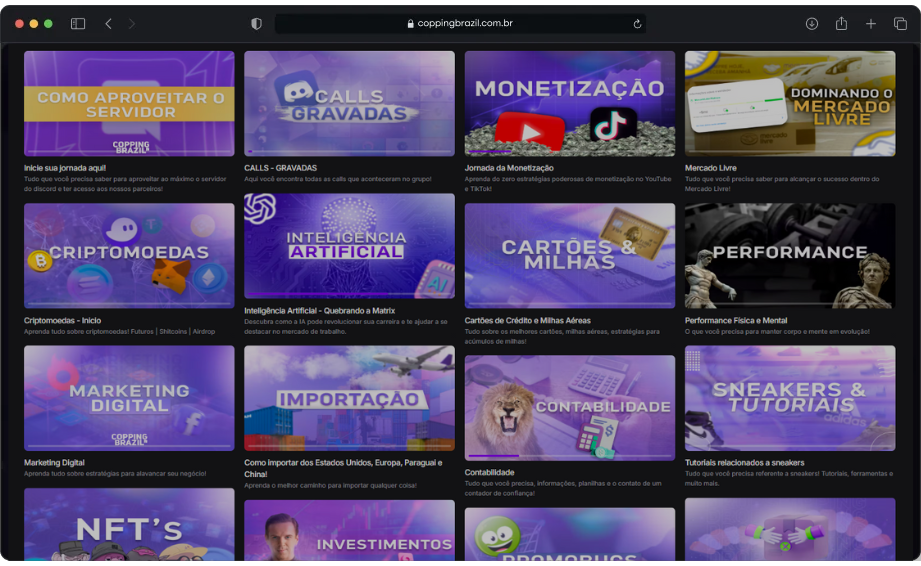Click 'Aprenda tudo sobre estratégias para alavancar' text
The image size is (921, 566).
pyautogui.click(x=115, y=474)
